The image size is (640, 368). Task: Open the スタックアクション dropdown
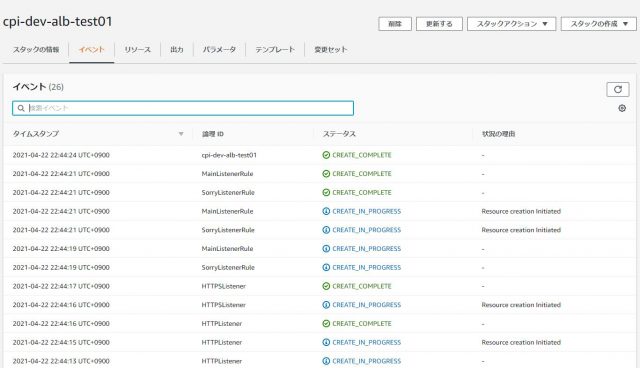coord(511,24)
